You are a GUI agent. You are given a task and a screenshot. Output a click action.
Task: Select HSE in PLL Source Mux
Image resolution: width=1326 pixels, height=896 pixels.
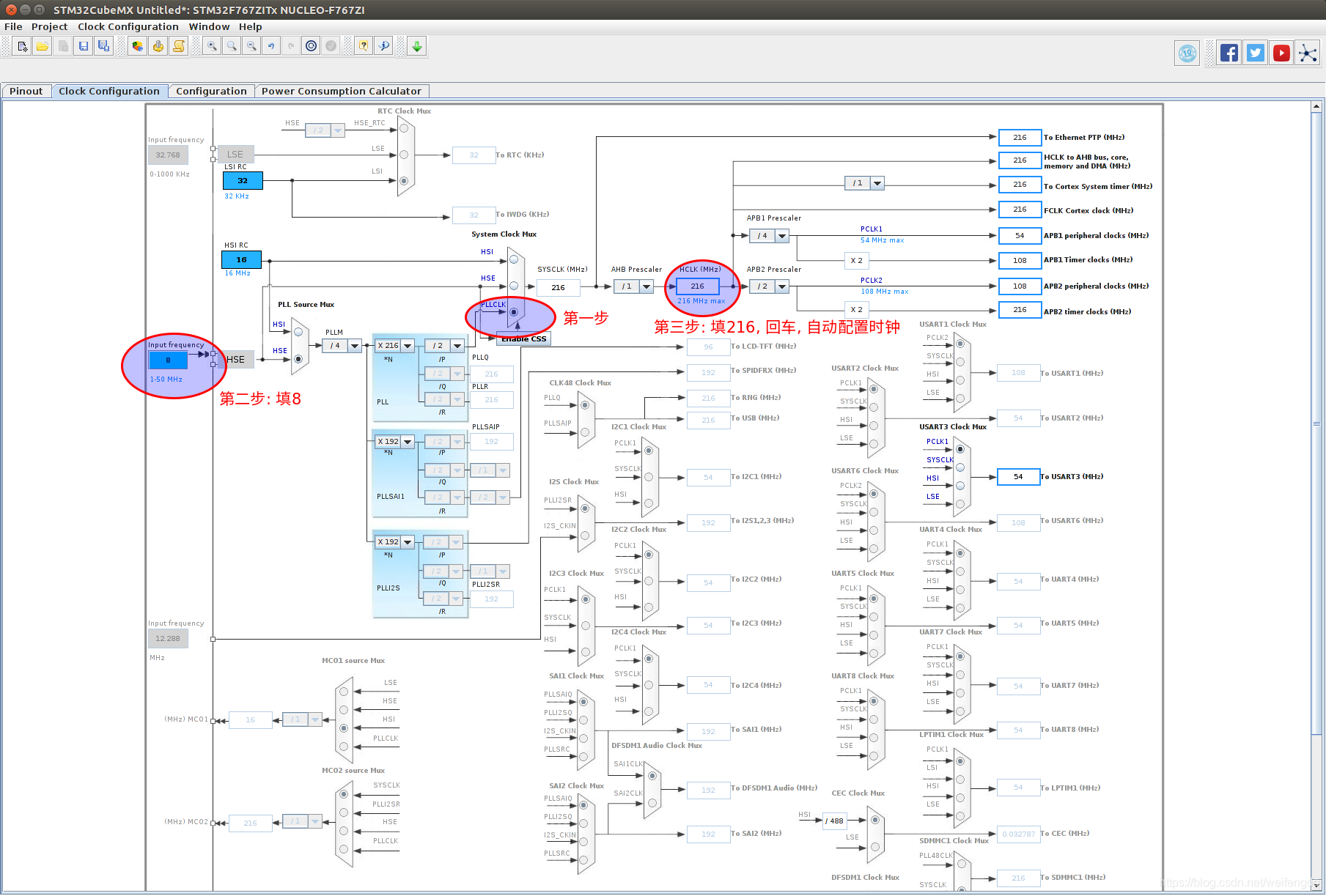coord(298,359)
